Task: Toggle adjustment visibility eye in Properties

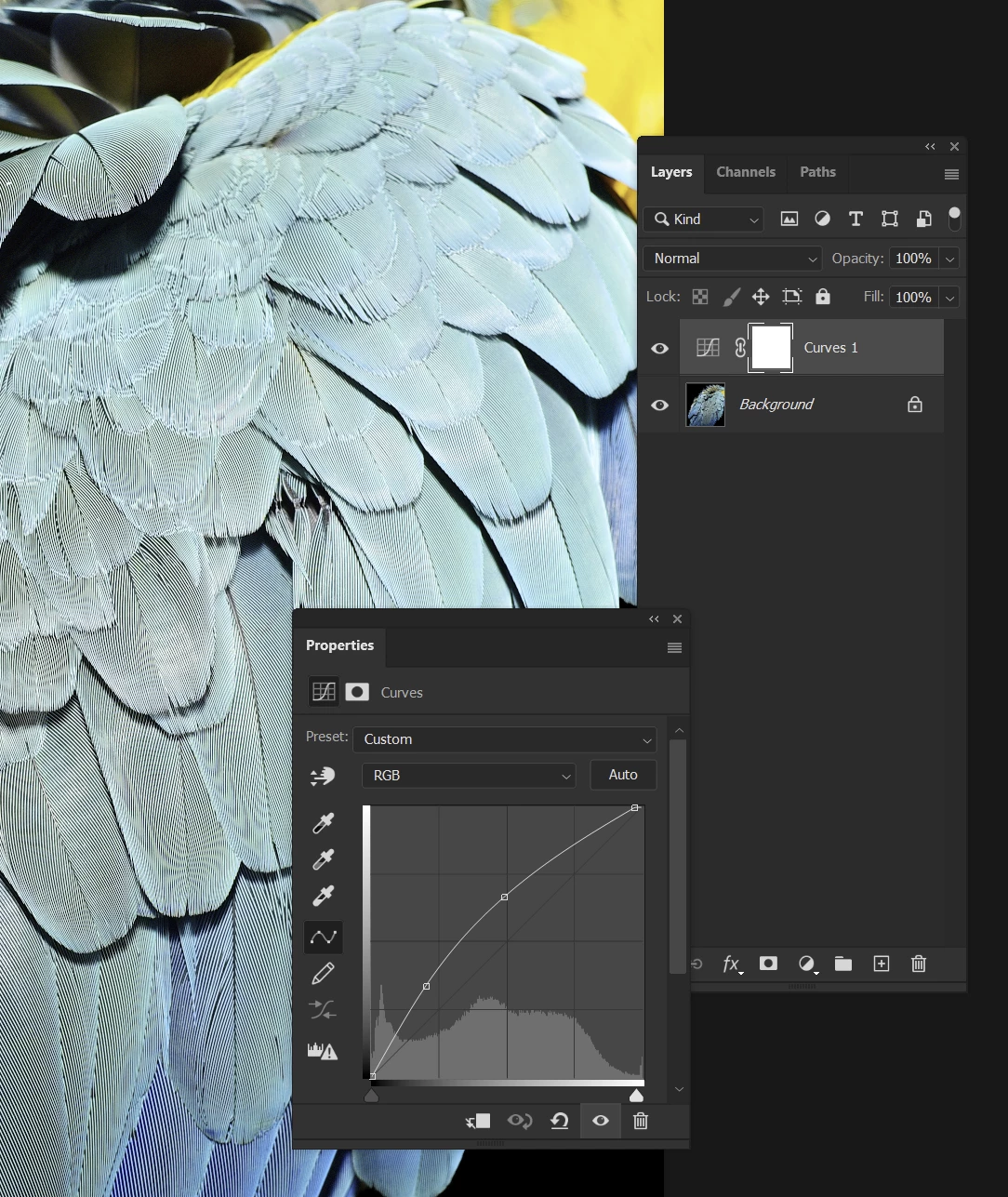Action: point(601,1121)
